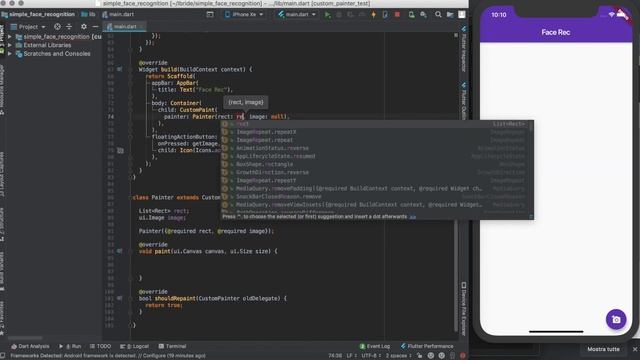Open the 2 spaces indent selector in the status bar
The height and width of the screenshot is (360, 640).
click(398, 356)
